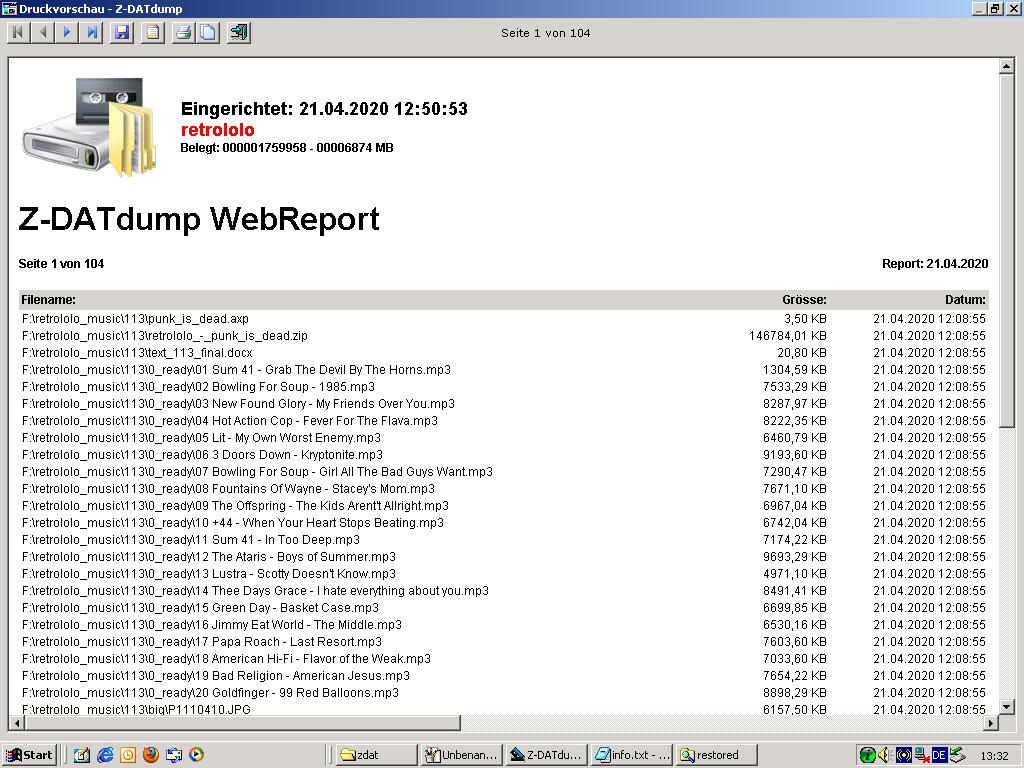Open the volume speaker tray icon
The image size is (1024, 768).
(x=885, y=755)
